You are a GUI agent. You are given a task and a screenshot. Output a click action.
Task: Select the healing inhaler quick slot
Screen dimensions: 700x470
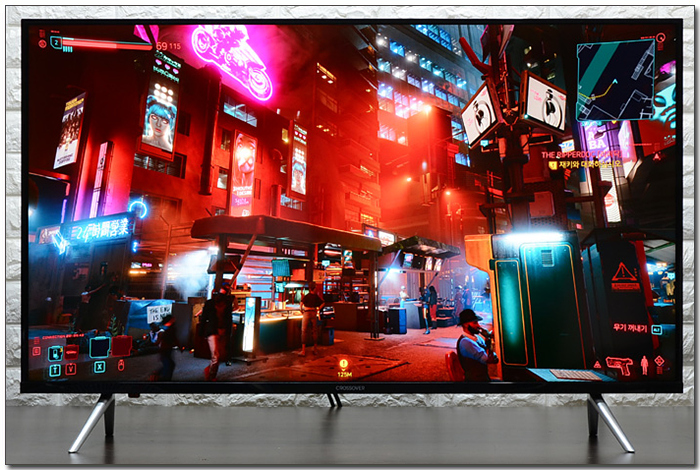coord(55,353)
